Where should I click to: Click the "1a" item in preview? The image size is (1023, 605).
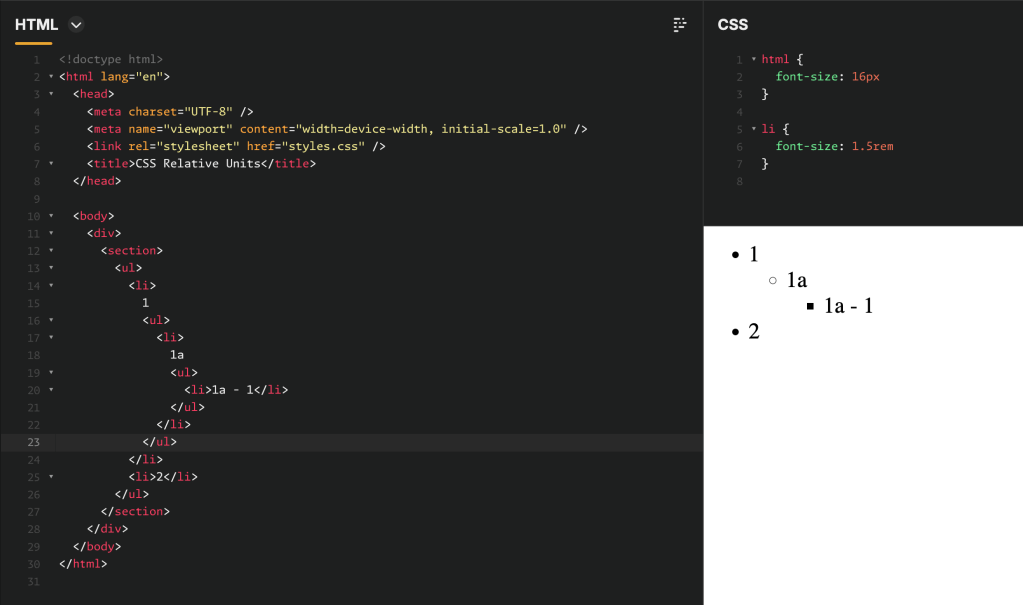click(x=797, y=281)
